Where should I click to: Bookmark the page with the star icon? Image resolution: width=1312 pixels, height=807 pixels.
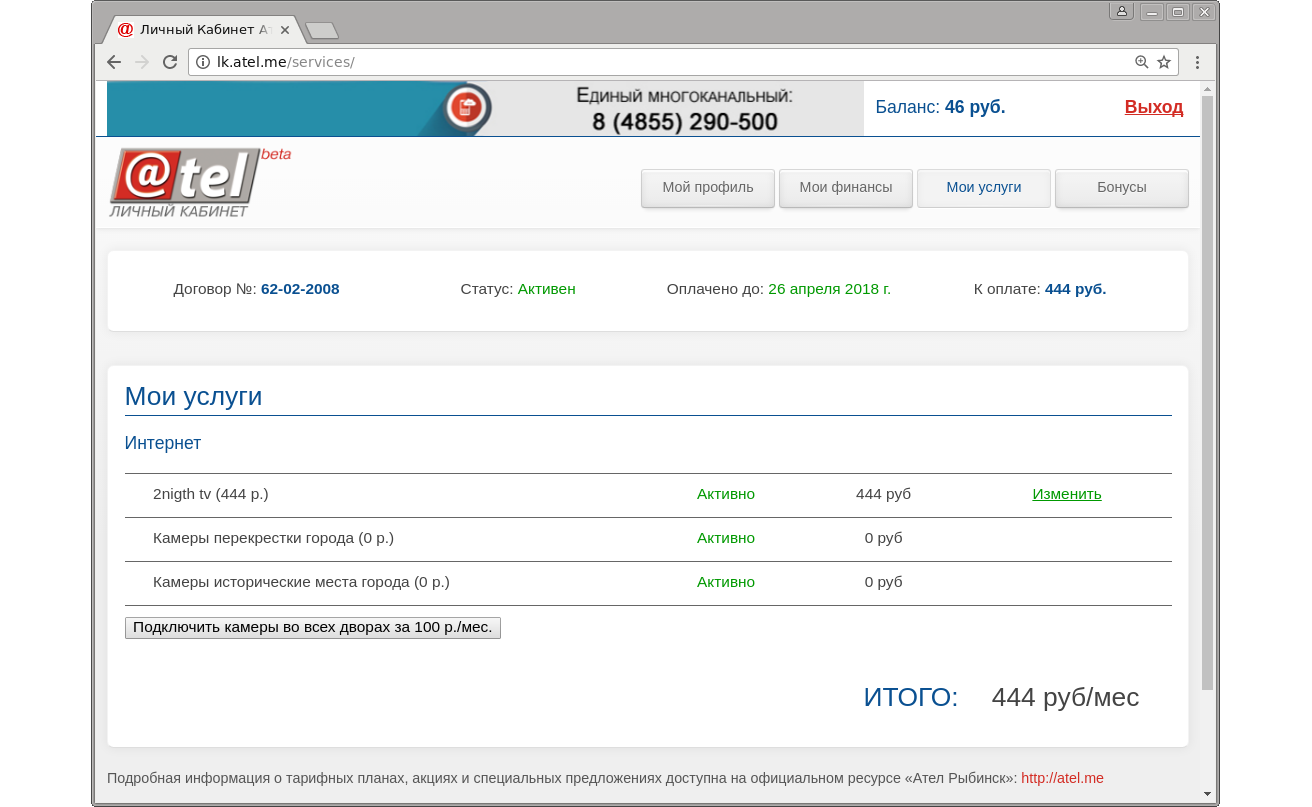pyautogui.click(x=1164, y=62)
